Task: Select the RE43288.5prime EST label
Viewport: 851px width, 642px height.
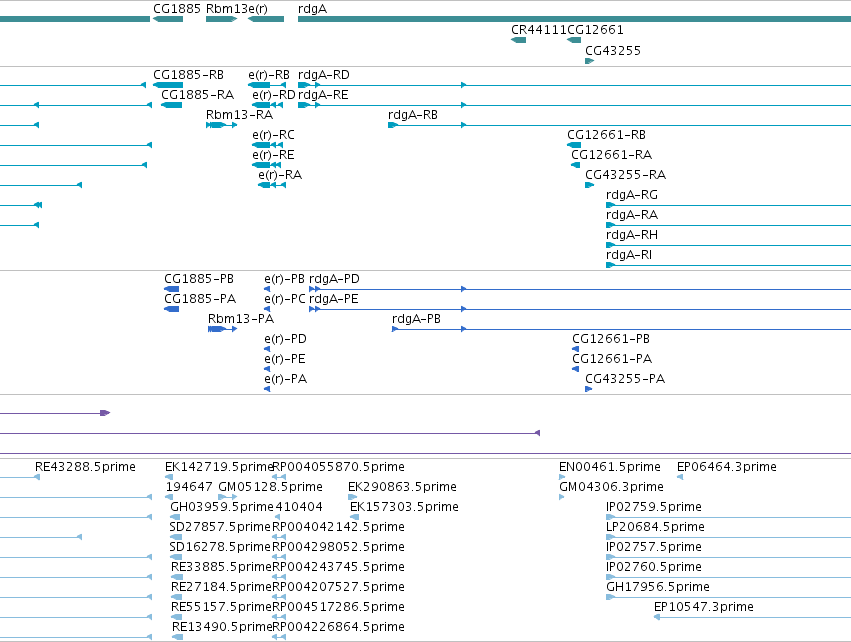Action: [x=85, y=467]
